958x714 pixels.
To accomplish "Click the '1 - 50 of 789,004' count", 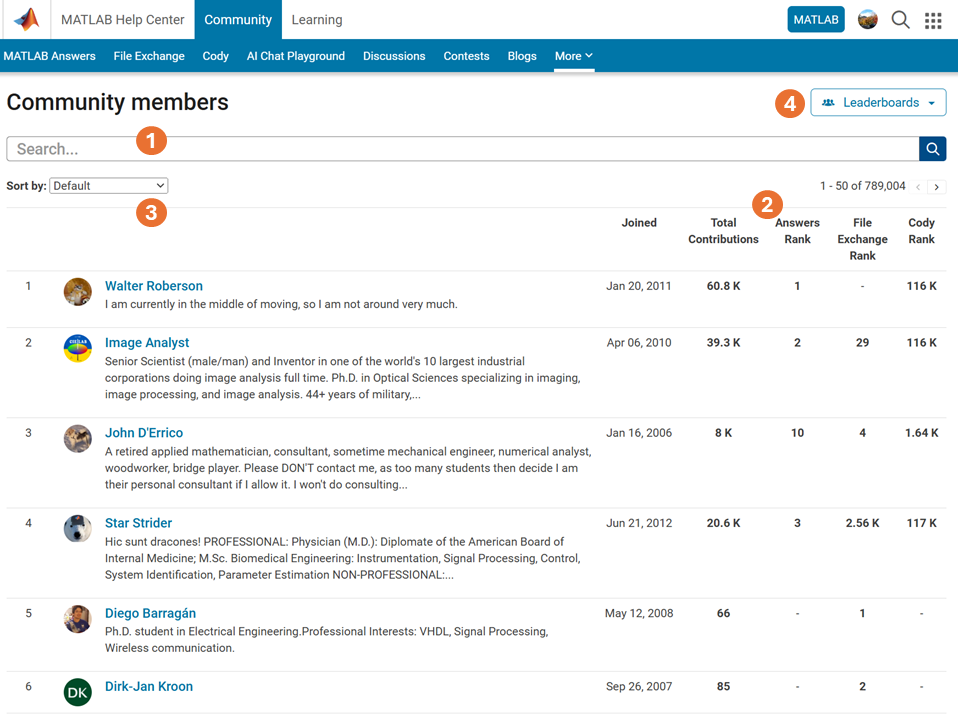I will pyautogui.click(x=863, y=186).
